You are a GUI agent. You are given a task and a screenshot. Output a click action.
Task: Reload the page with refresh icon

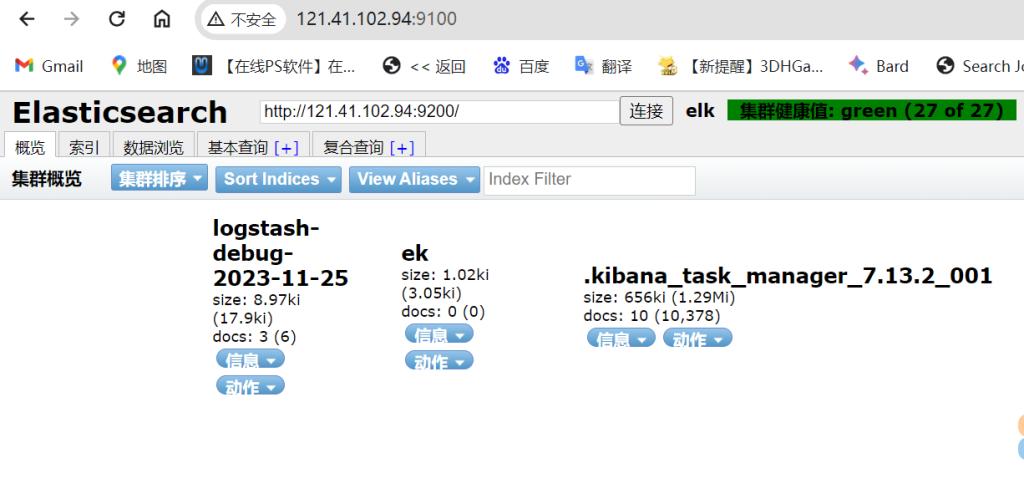point(116,19)
